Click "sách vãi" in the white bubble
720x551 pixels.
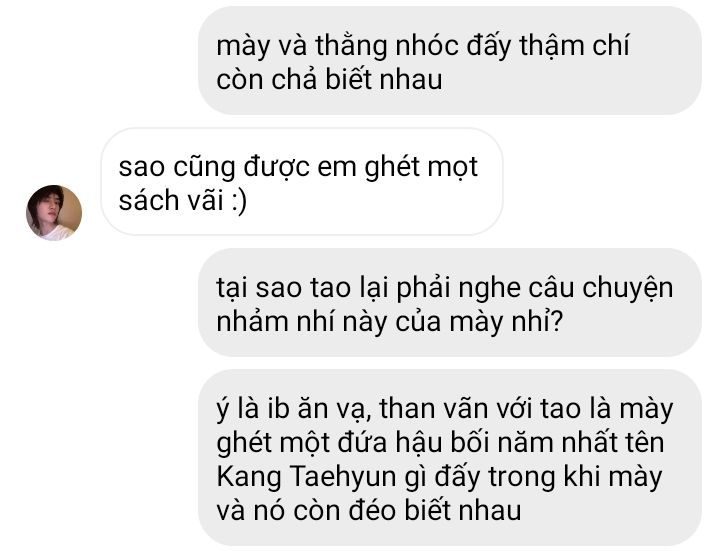coord(171,200)
